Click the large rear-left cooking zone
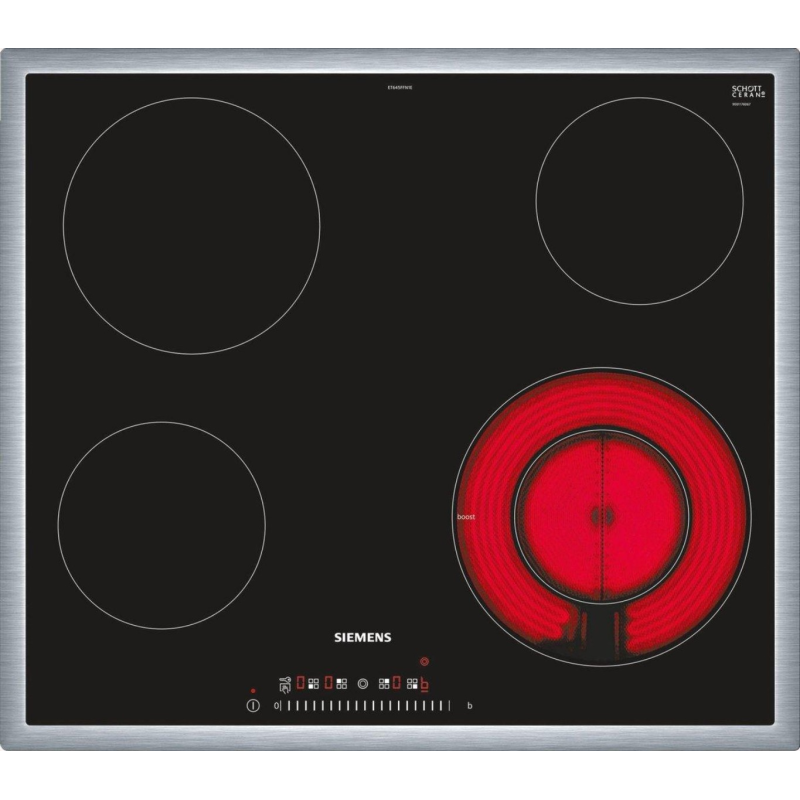Image resolution: width=800 pixels, height=800 pixels. [x=191, y=226]
